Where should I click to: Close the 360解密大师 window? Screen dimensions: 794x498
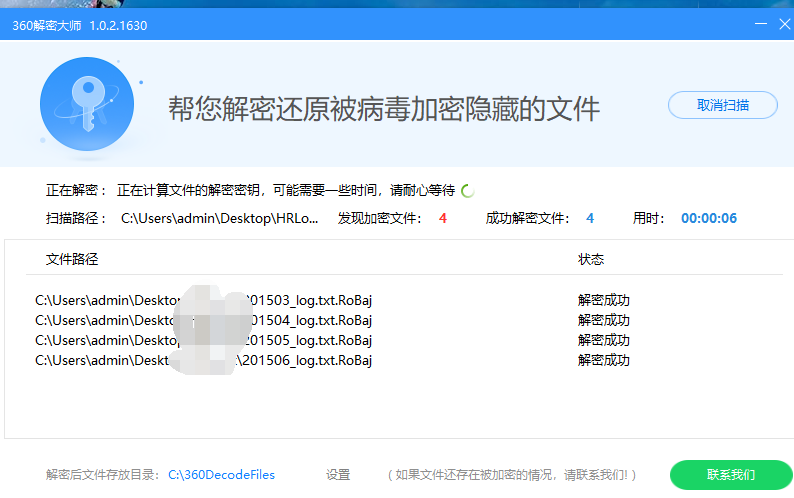click(784, 24)
